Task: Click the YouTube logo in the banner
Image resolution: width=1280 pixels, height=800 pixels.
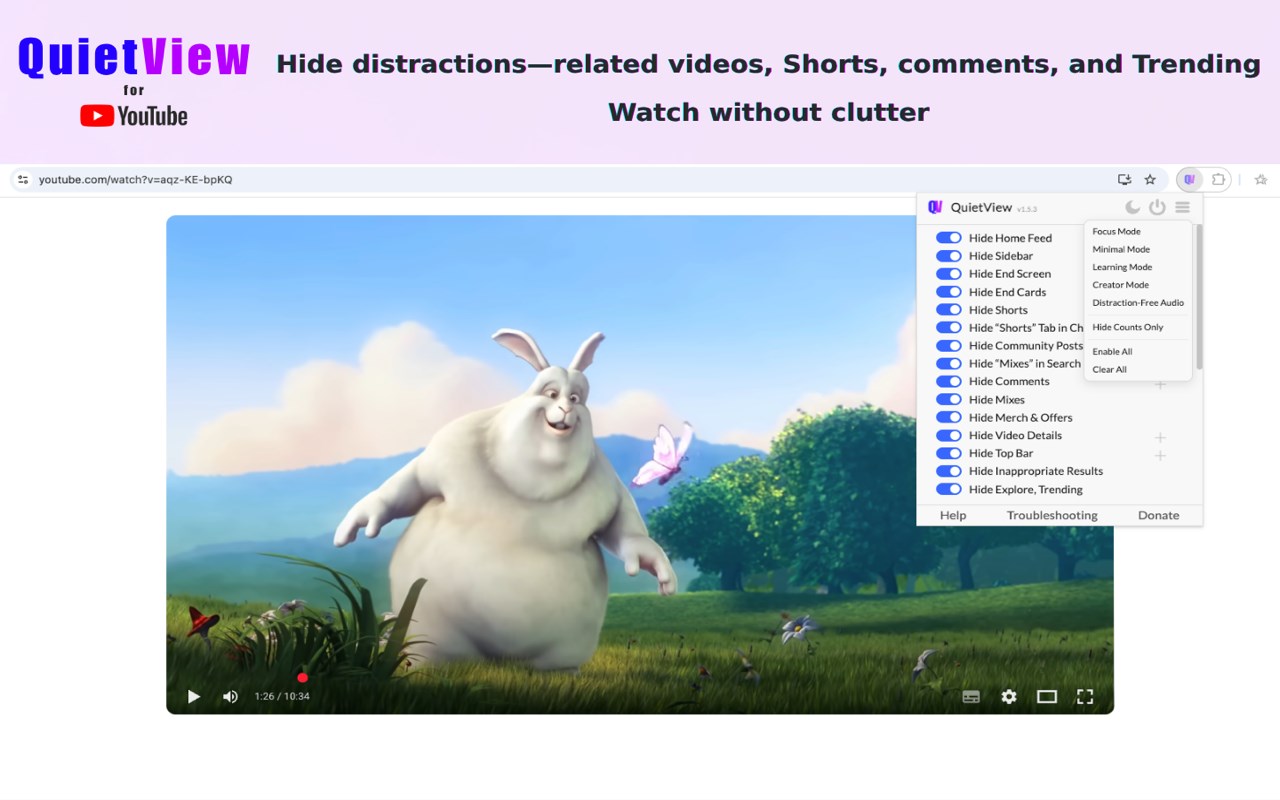Action: (134, 116)
